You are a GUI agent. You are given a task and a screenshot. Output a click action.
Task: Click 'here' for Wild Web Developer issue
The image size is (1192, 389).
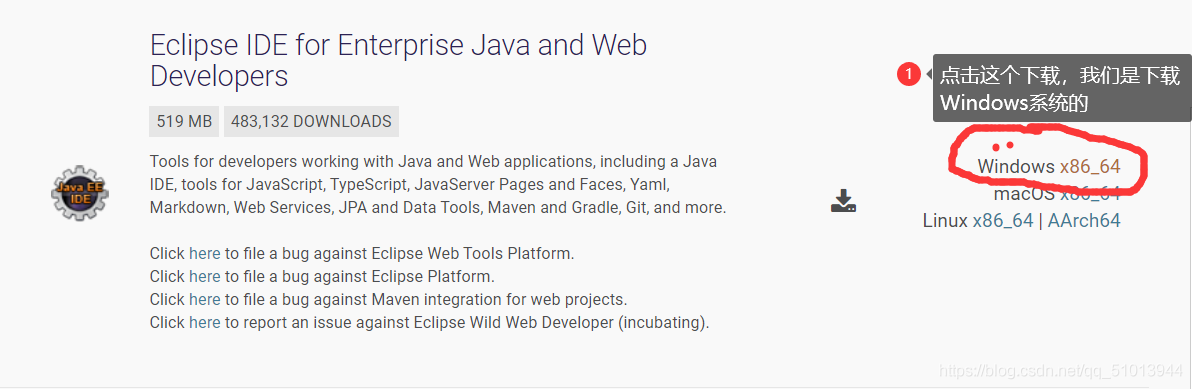[204, 323]
